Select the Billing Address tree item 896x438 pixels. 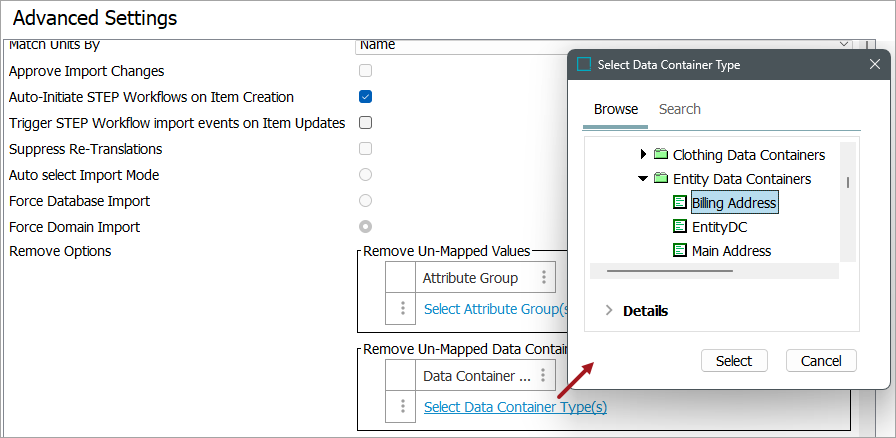[734, 202]
